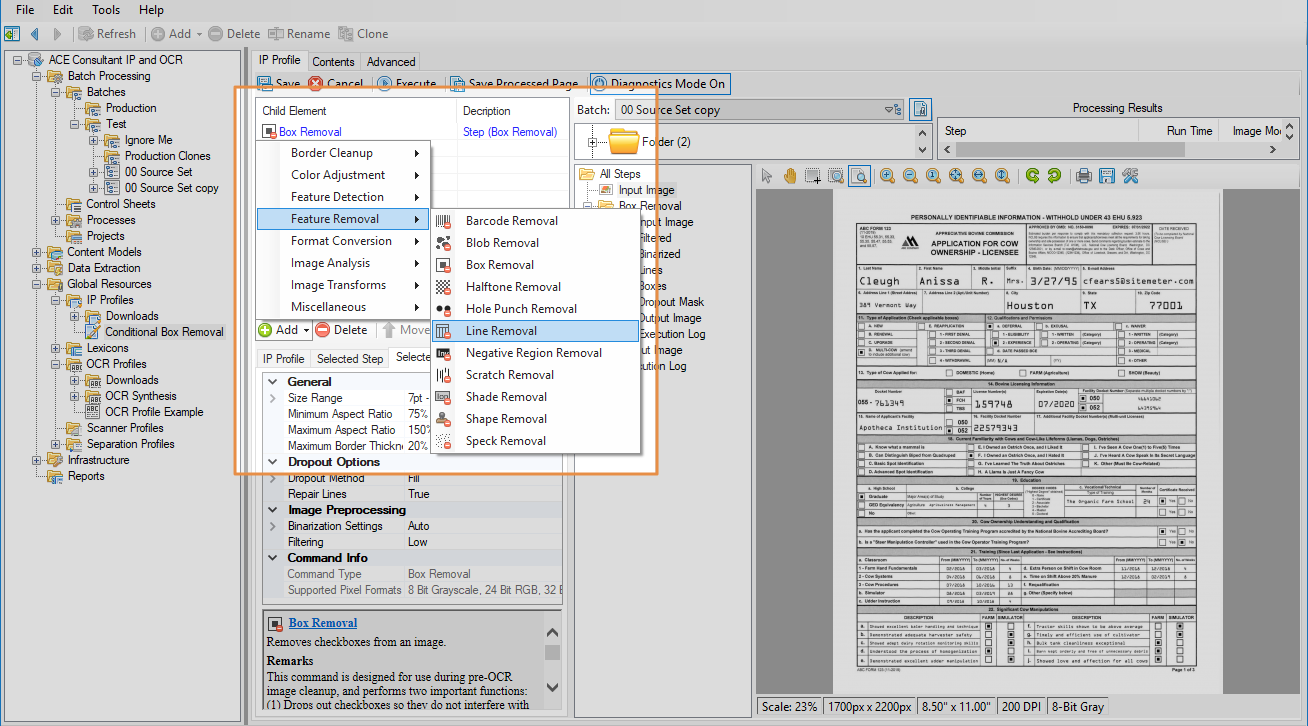Switch to the Contents tab
This screenshot has width=1308, height=726.
333,61
